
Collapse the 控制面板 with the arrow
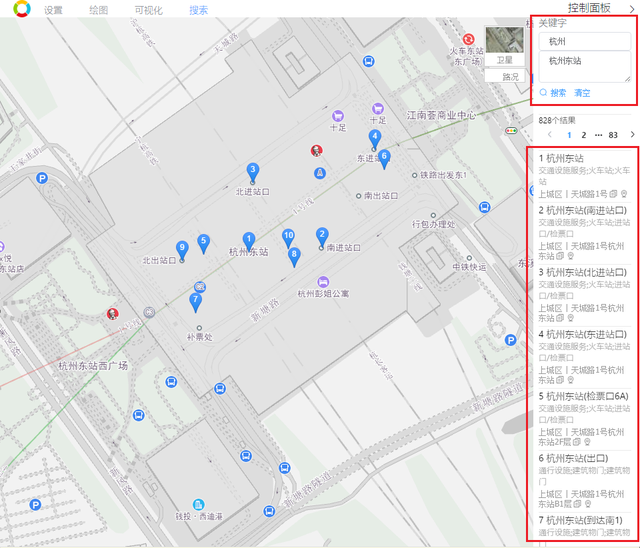click(632, 9)
